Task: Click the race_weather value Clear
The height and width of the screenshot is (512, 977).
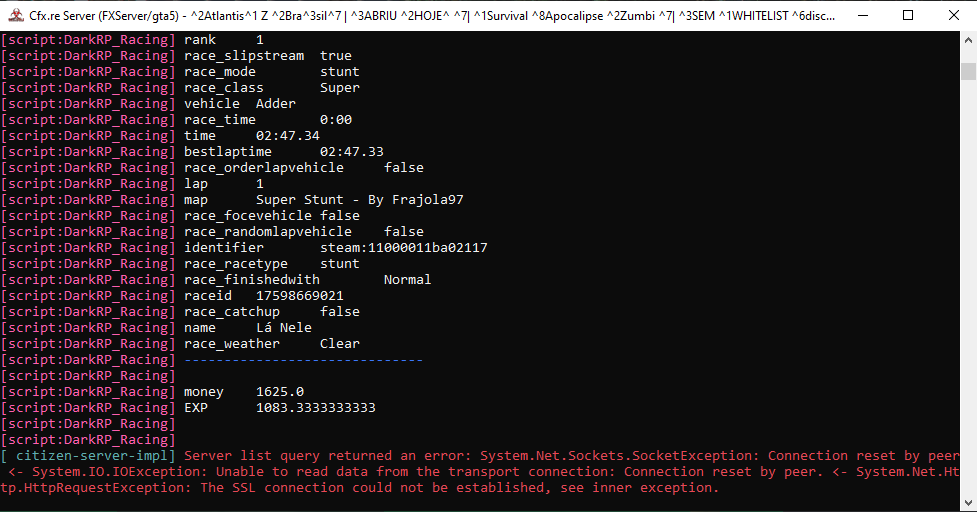Action: 339,343
